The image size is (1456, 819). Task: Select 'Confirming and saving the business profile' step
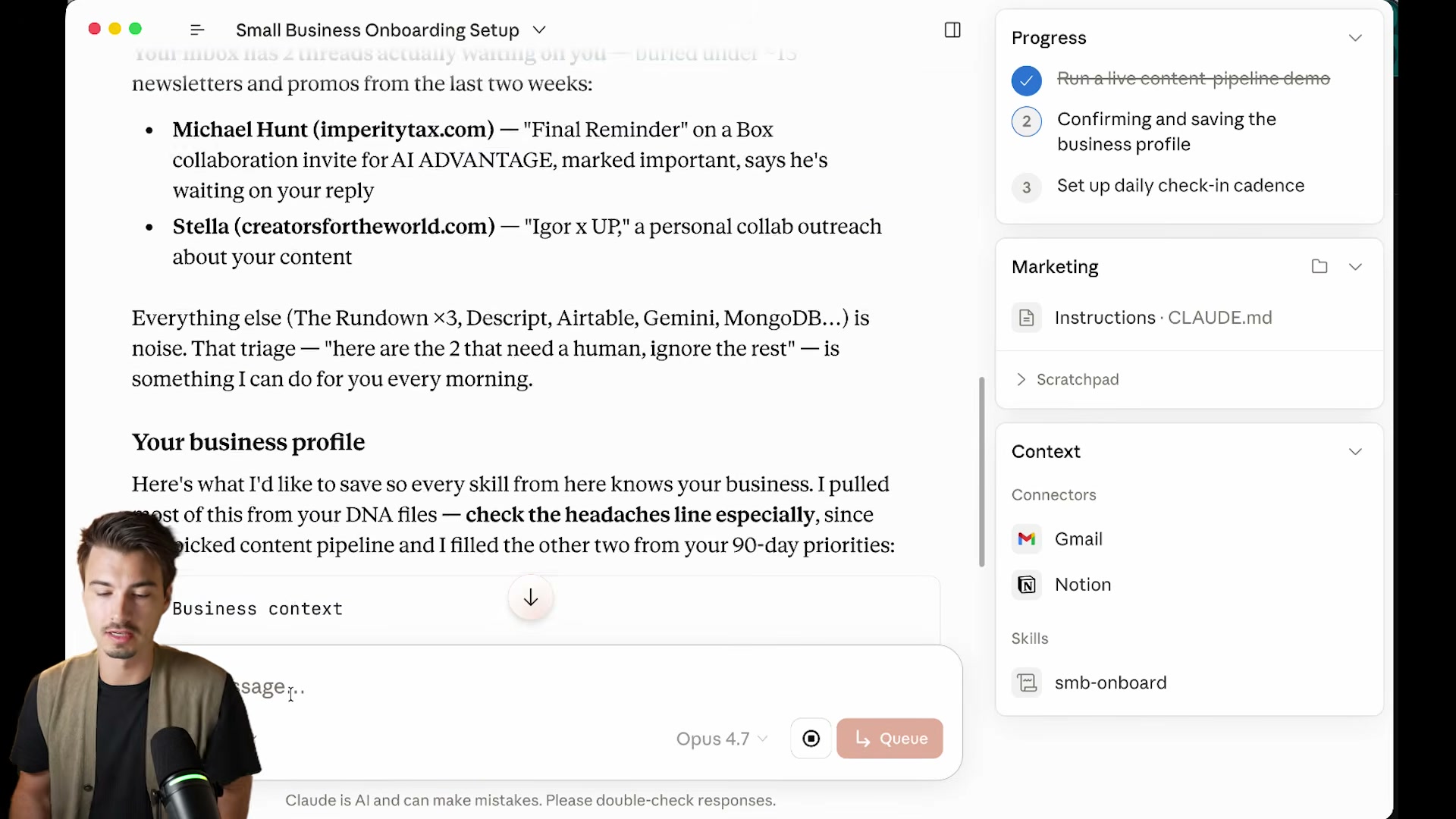tap(1166, 132)
